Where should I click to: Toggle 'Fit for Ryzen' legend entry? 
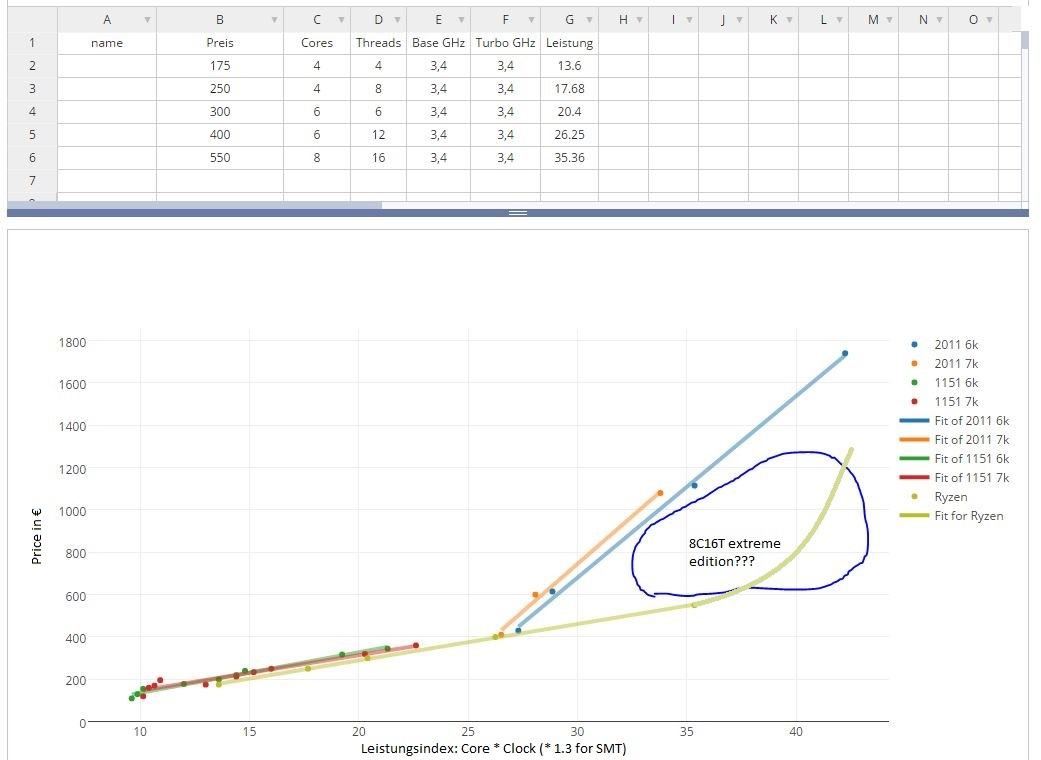(x=952, y=516)
